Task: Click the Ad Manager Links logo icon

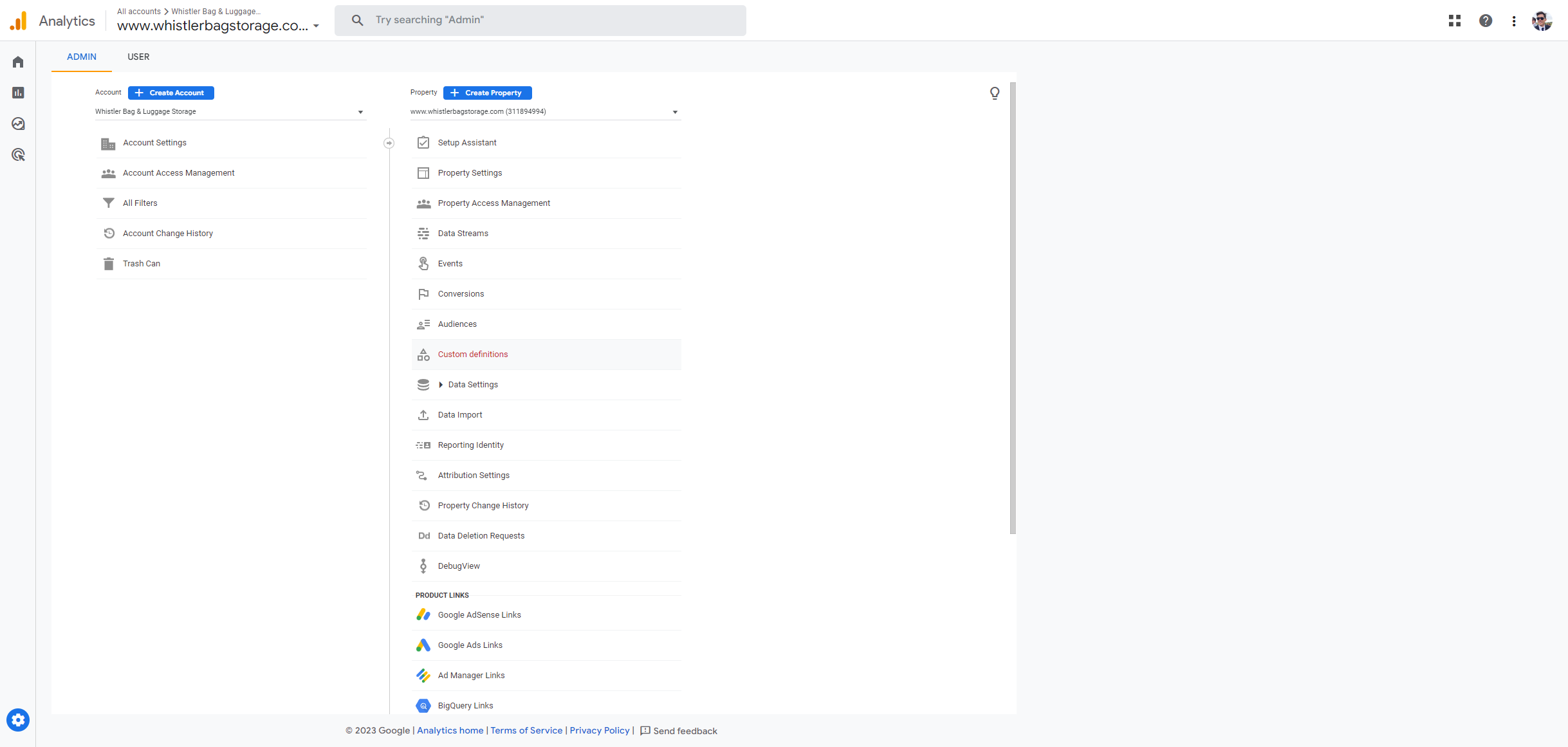Action: coord(423,676)
